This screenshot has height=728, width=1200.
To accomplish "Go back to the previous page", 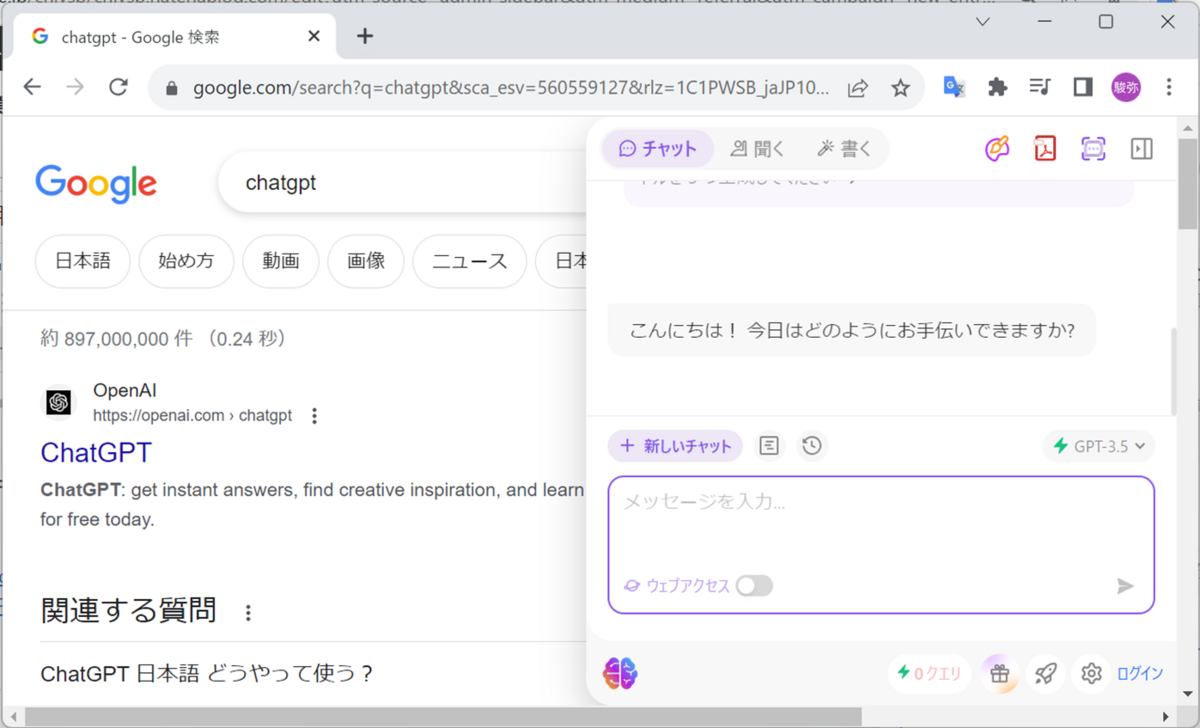I will [32, 87].
